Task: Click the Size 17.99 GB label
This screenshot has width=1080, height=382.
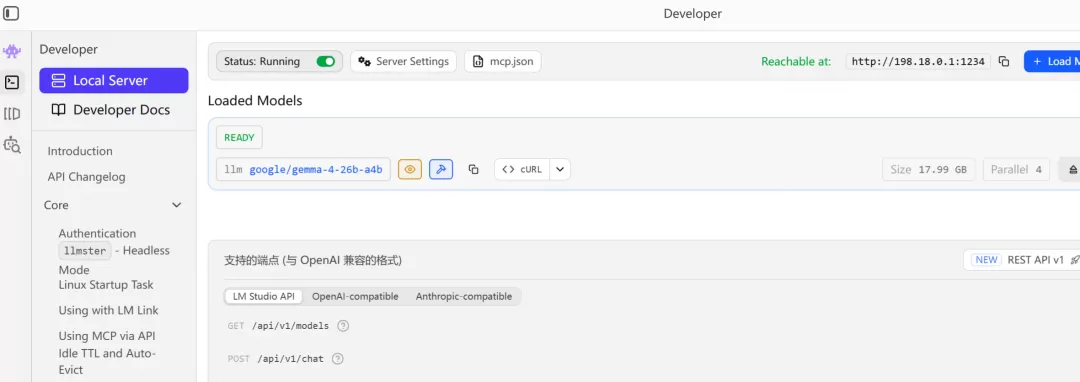Action: coord(928,169)
